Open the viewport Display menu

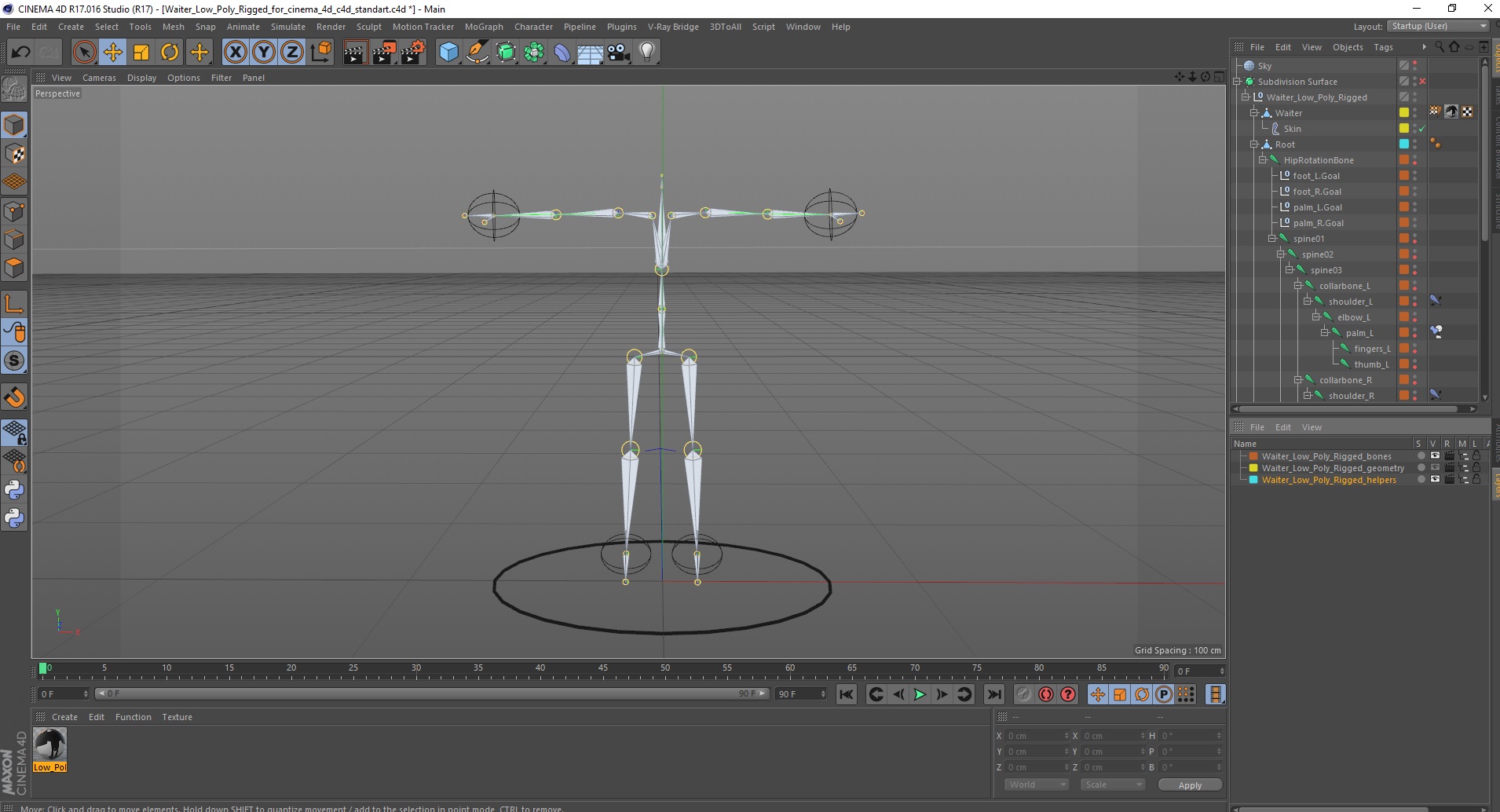coord(141,78)
